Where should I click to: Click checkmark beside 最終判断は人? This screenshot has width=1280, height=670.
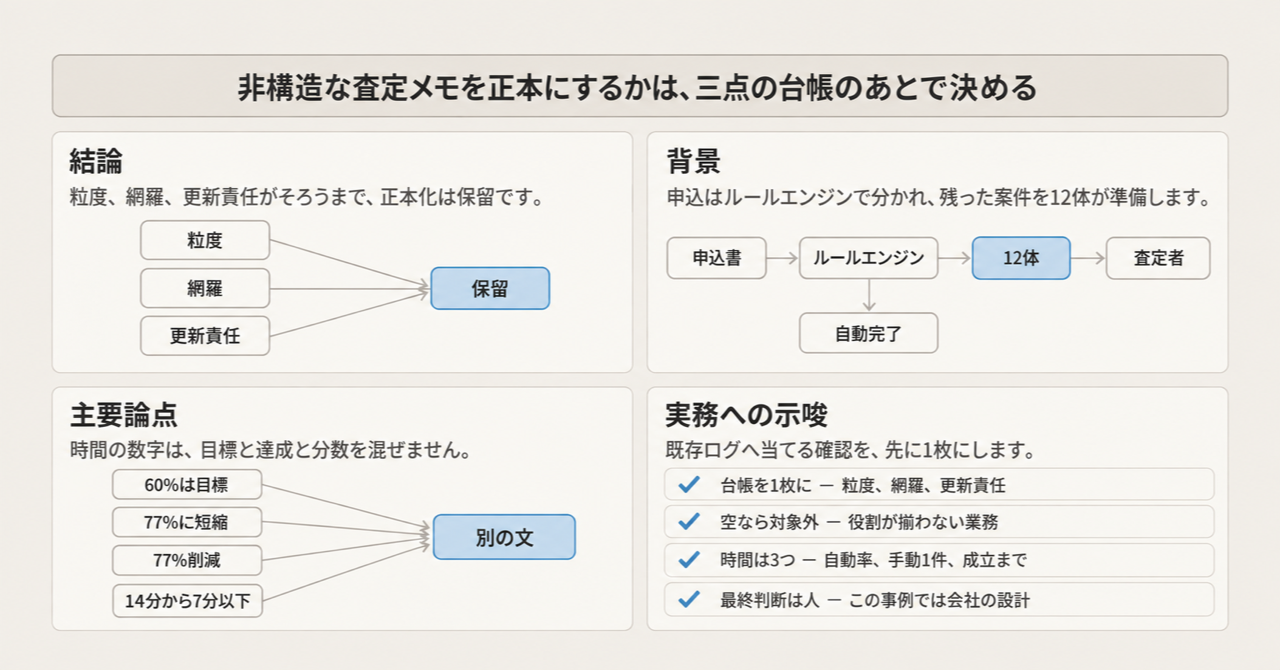point(688,599)
